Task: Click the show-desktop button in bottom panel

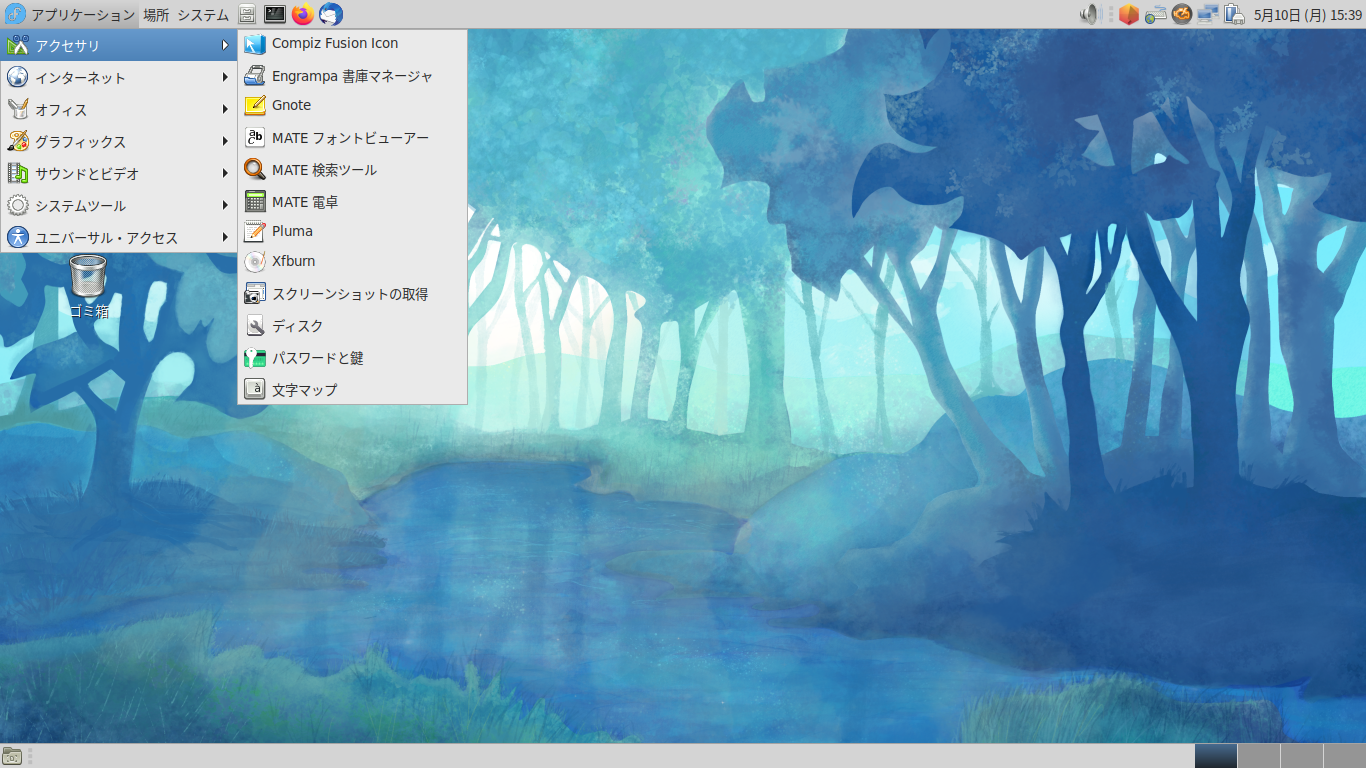Action: 12,756
